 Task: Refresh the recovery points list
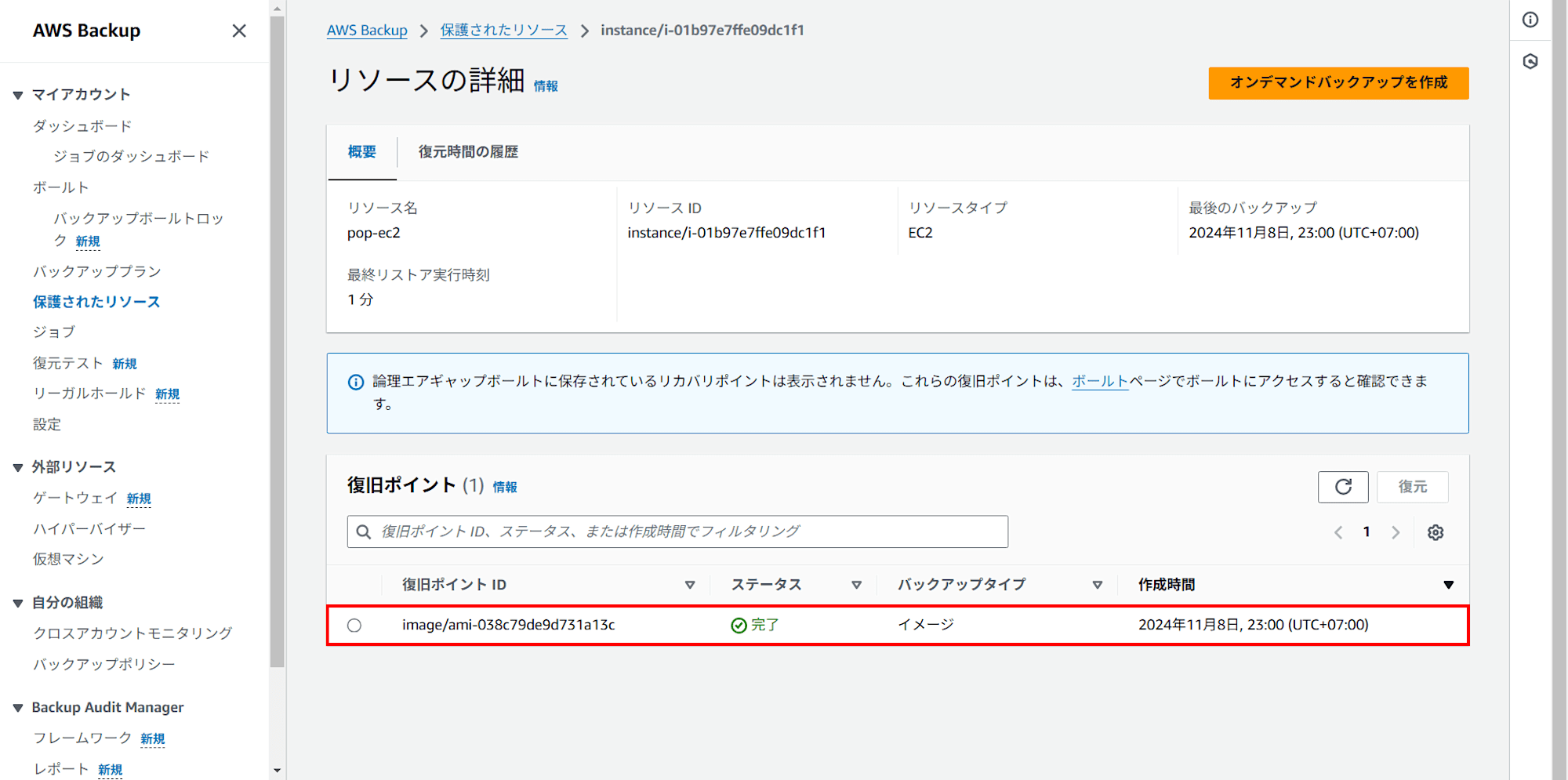point(1343,487)
